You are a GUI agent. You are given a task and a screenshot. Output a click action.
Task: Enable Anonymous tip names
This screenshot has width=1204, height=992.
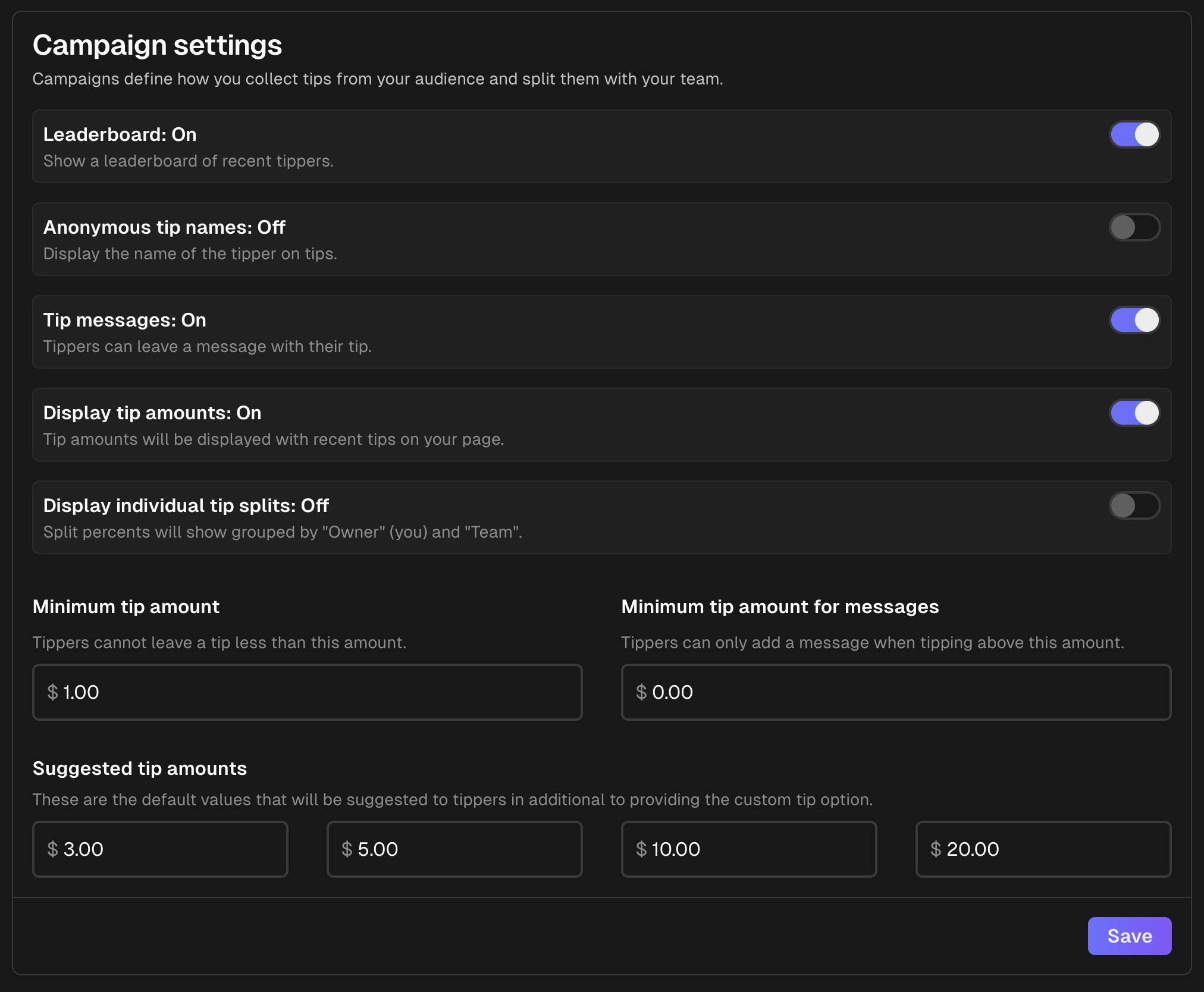click(x=1135, y=227)
